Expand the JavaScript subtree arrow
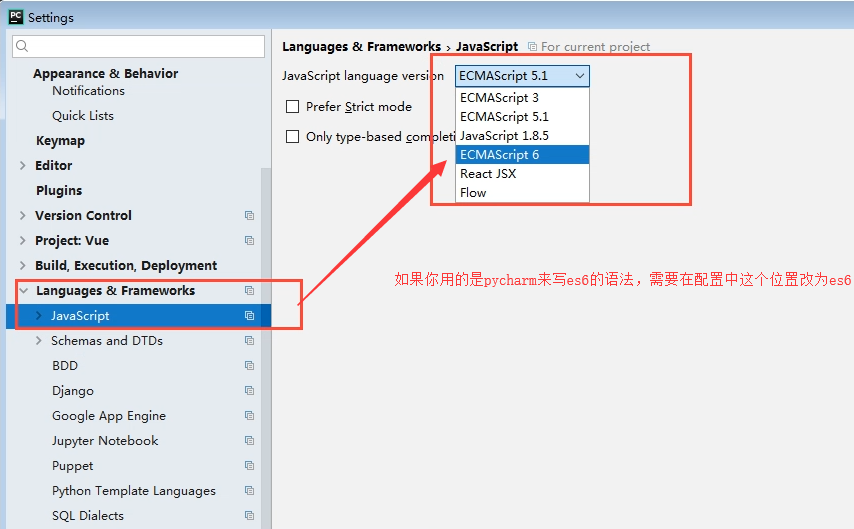854x529 pixels. click(39, 316)
